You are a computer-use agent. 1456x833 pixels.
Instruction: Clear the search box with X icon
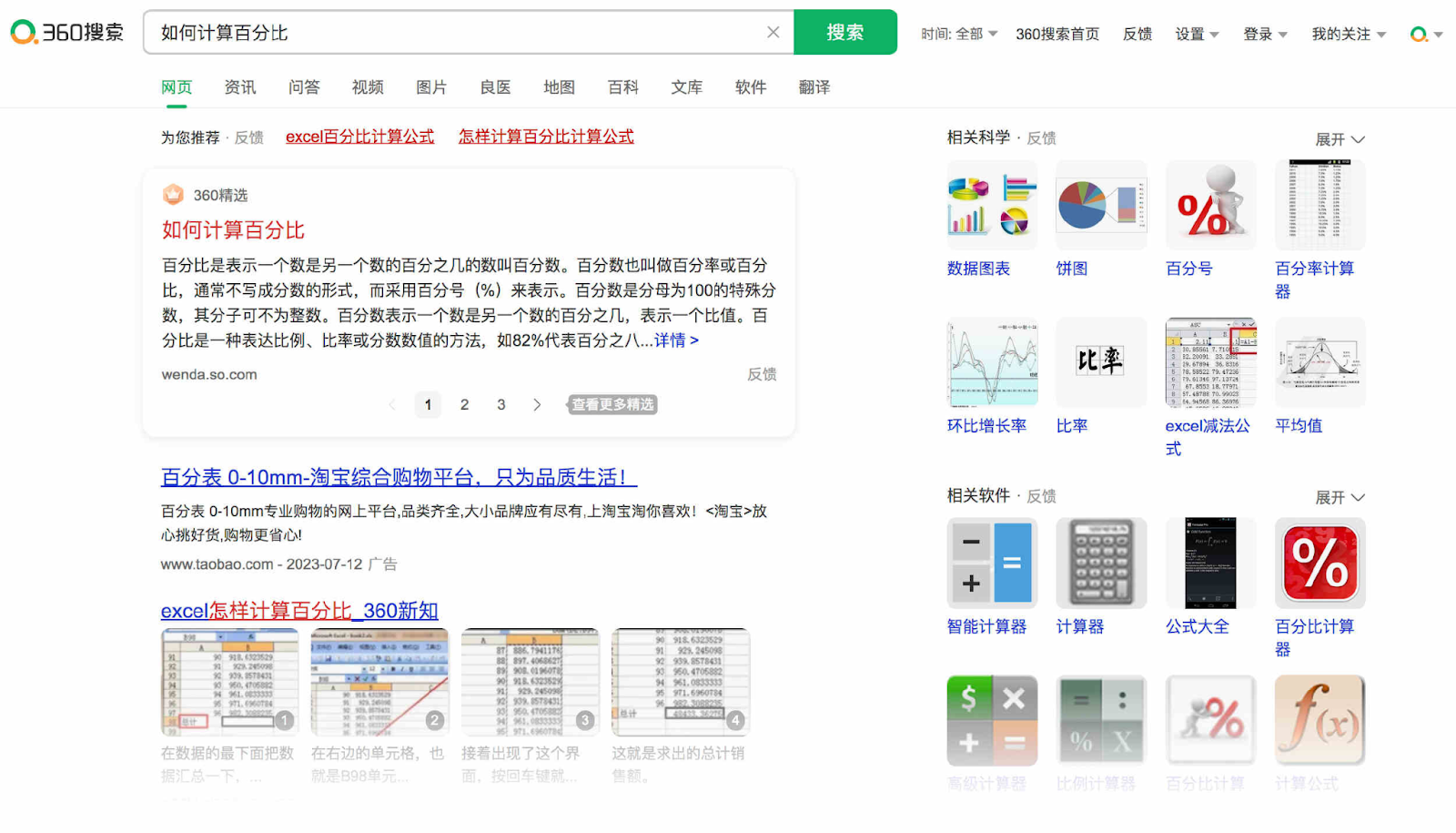[x=773, y=33]
